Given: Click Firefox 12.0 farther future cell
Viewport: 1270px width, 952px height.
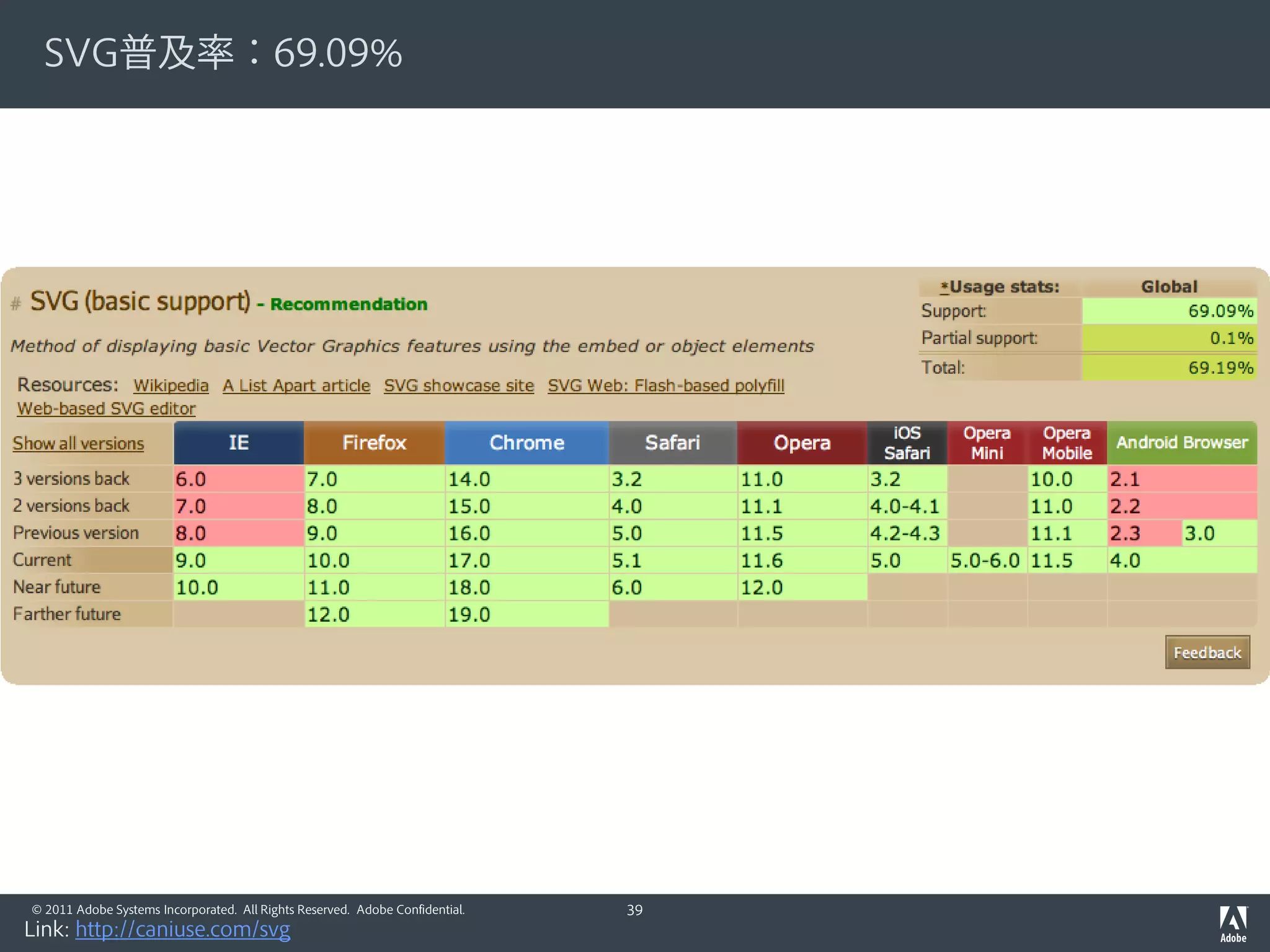Looking at the screenshot, I should pyautogui.click(x=375, y=614).
